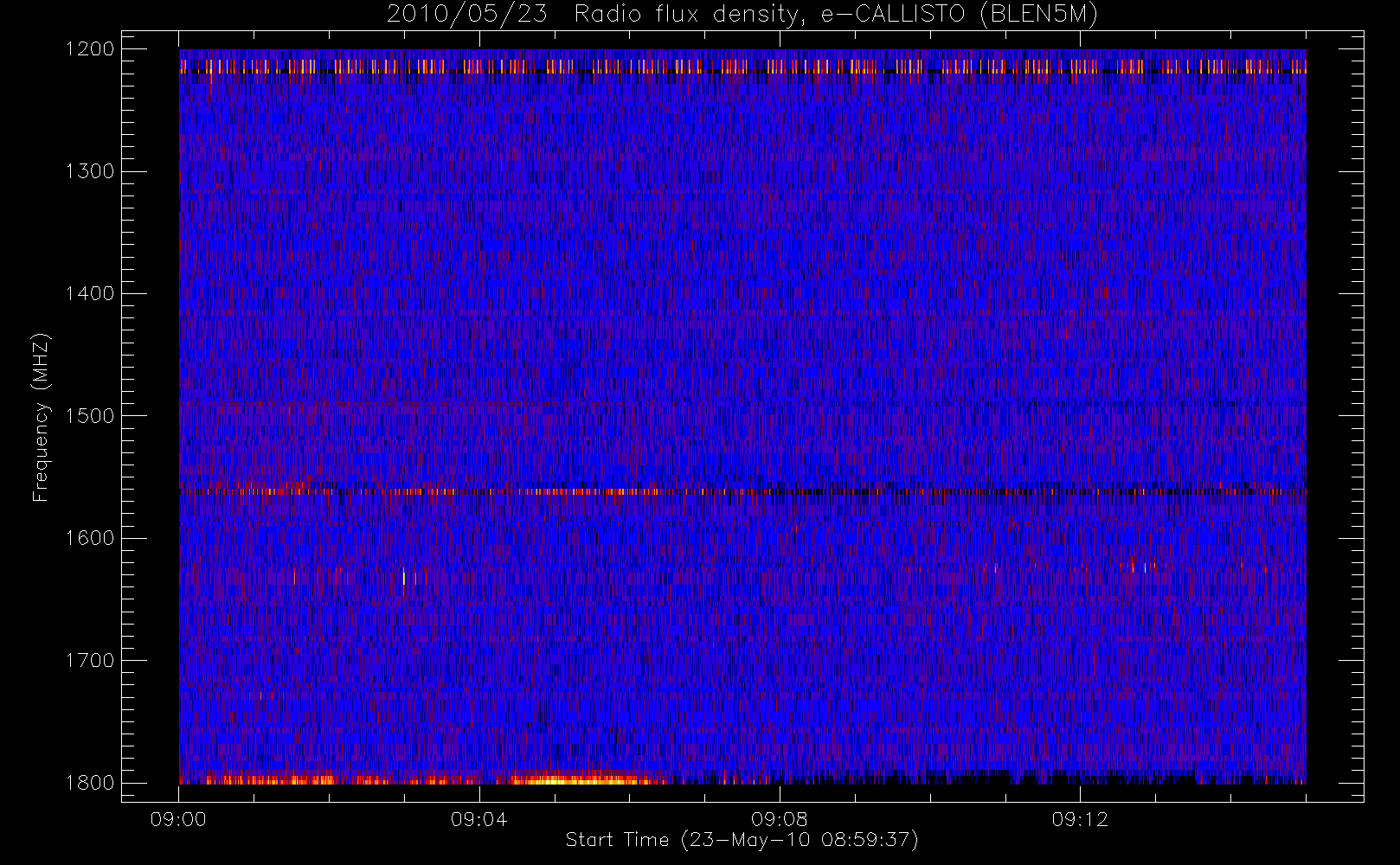Click the 09:08 time tick label

[x=779, y=819]
